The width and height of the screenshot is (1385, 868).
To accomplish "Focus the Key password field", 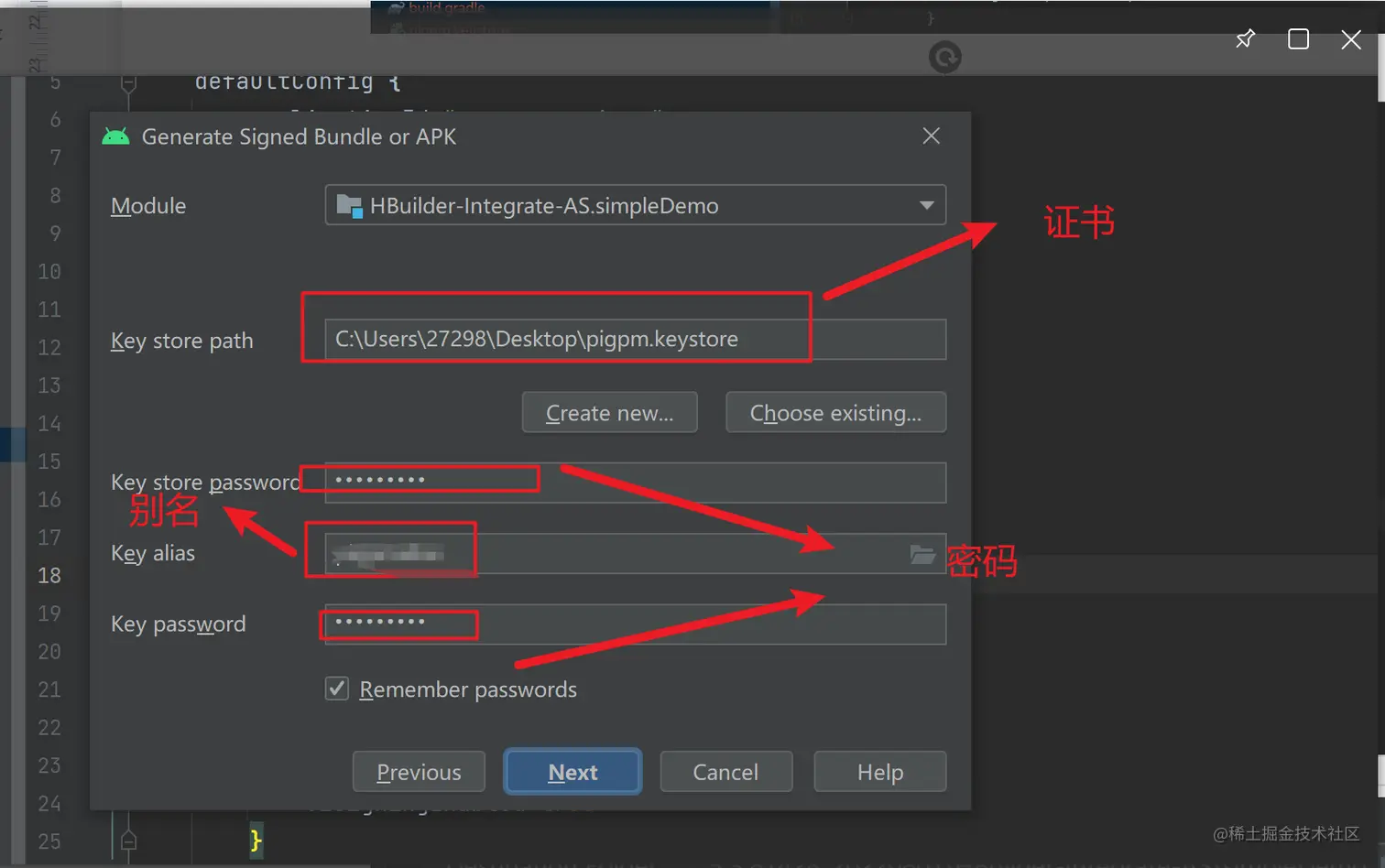I will click(x=635, y=624).
